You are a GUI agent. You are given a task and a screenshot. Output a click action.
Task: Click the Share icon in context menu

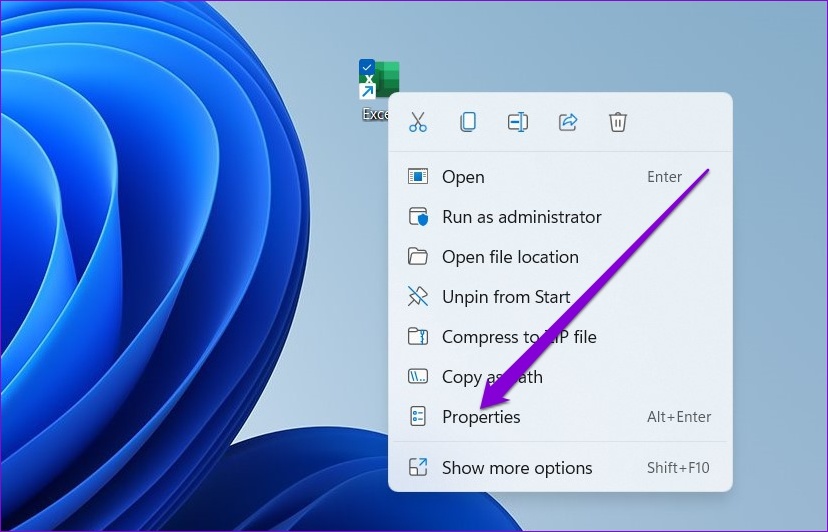[568, 122]
